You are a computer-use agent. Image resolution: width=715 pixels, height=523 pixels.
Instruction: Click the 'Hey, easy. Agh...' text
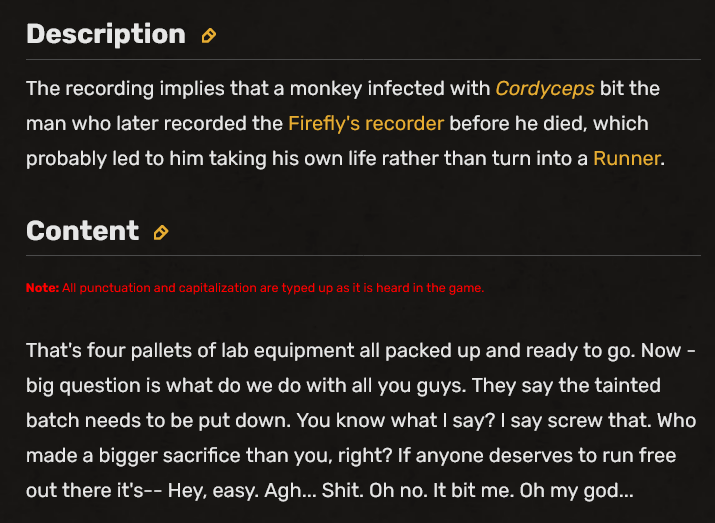[241, 491]
